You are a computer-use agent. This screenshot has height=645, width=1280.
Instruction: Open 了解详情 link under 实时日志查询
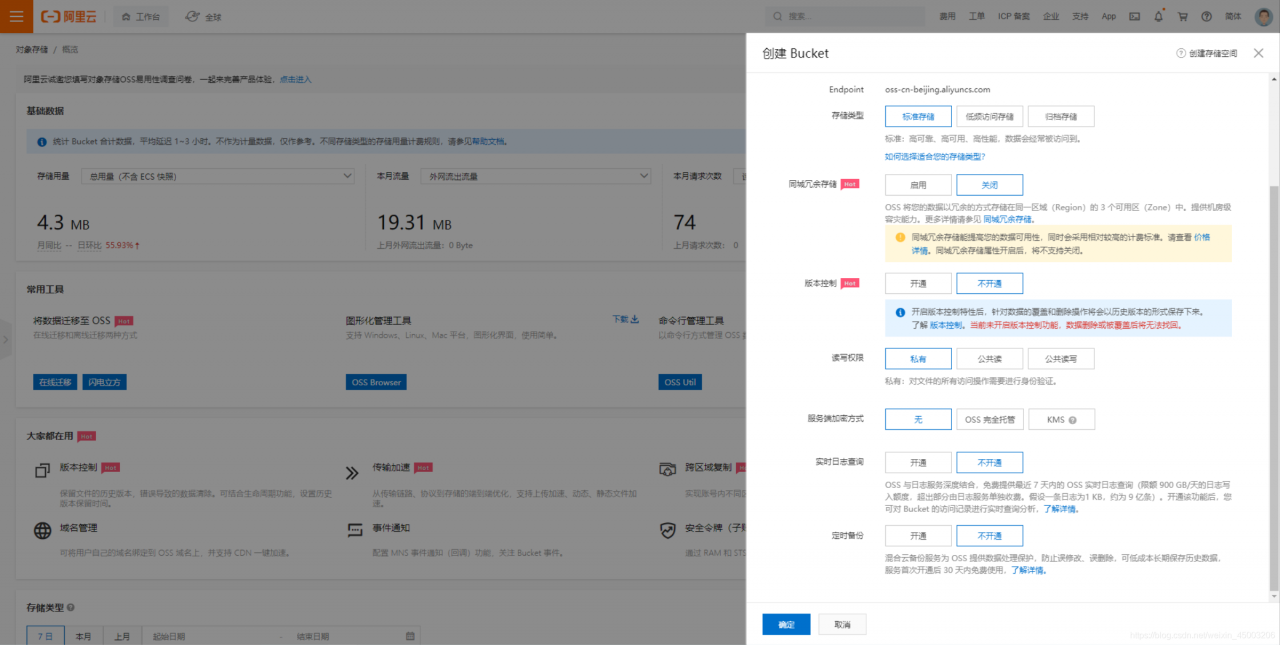point(1061,509)
